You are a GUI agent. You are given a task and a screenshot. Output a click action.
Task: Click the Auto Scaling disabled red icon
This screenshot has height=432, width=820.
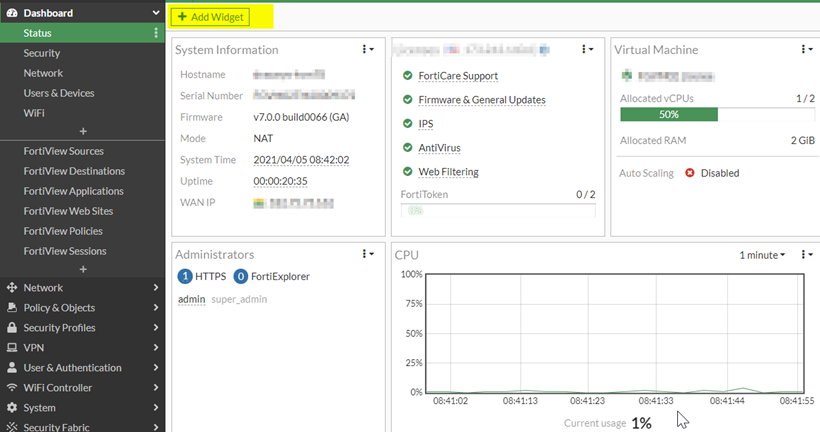[690, 173]
